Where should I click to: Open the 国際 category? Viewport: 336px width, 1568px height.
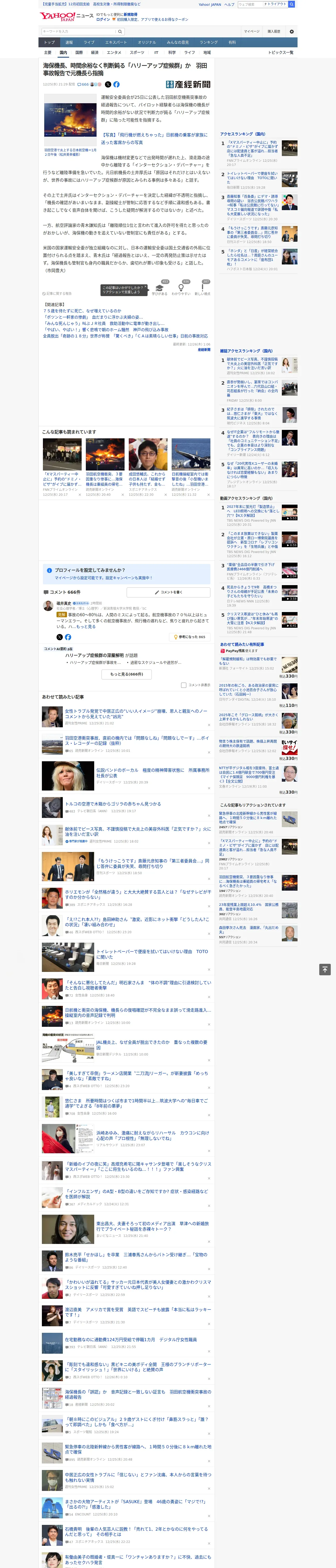[79, 52]
